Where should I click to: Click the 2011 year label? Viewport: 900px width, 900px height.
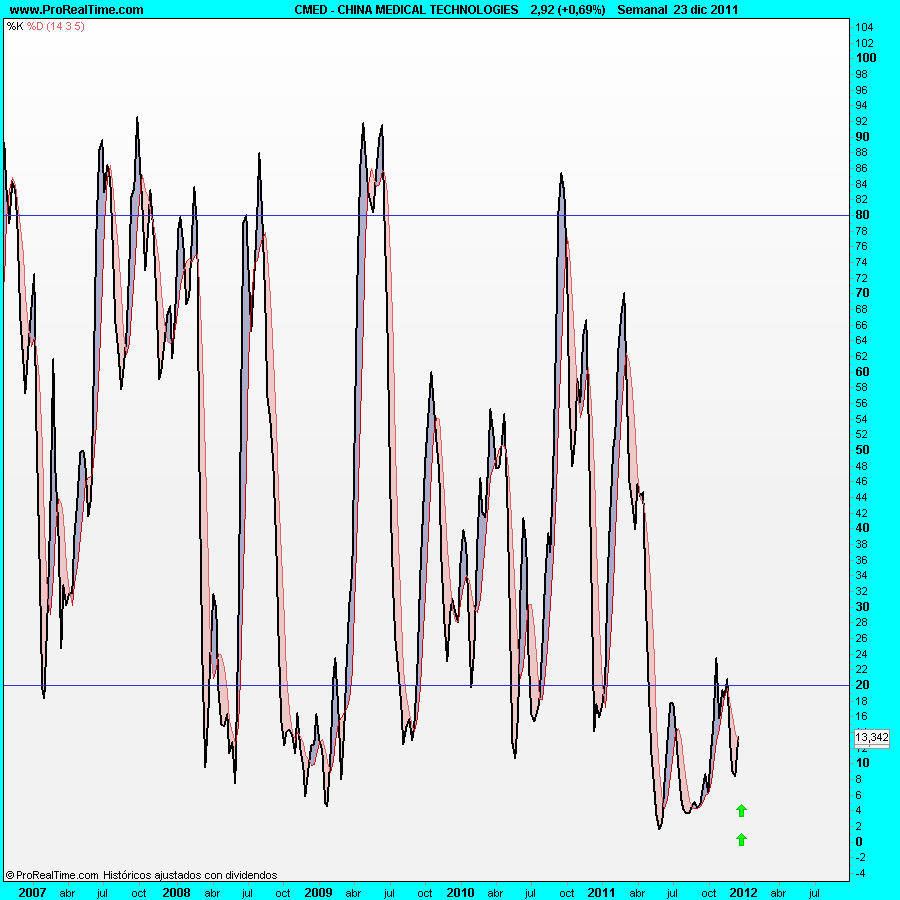pyautogui.click(x=601, y=893)
